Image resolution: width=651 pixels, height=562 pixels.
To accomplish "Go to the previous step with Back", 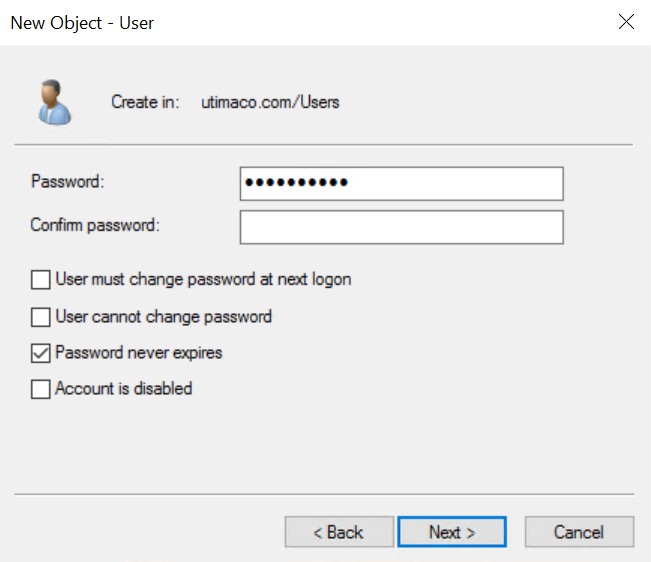I will coord(339,532).
